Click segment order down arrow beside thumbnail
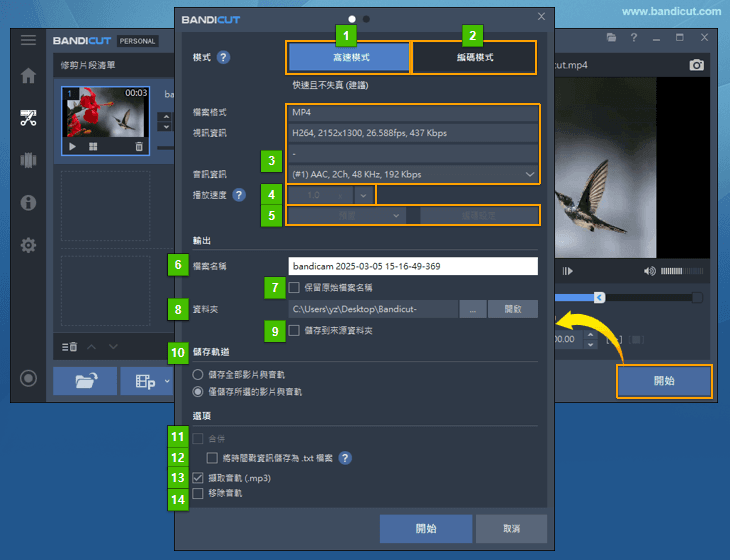 166,127
